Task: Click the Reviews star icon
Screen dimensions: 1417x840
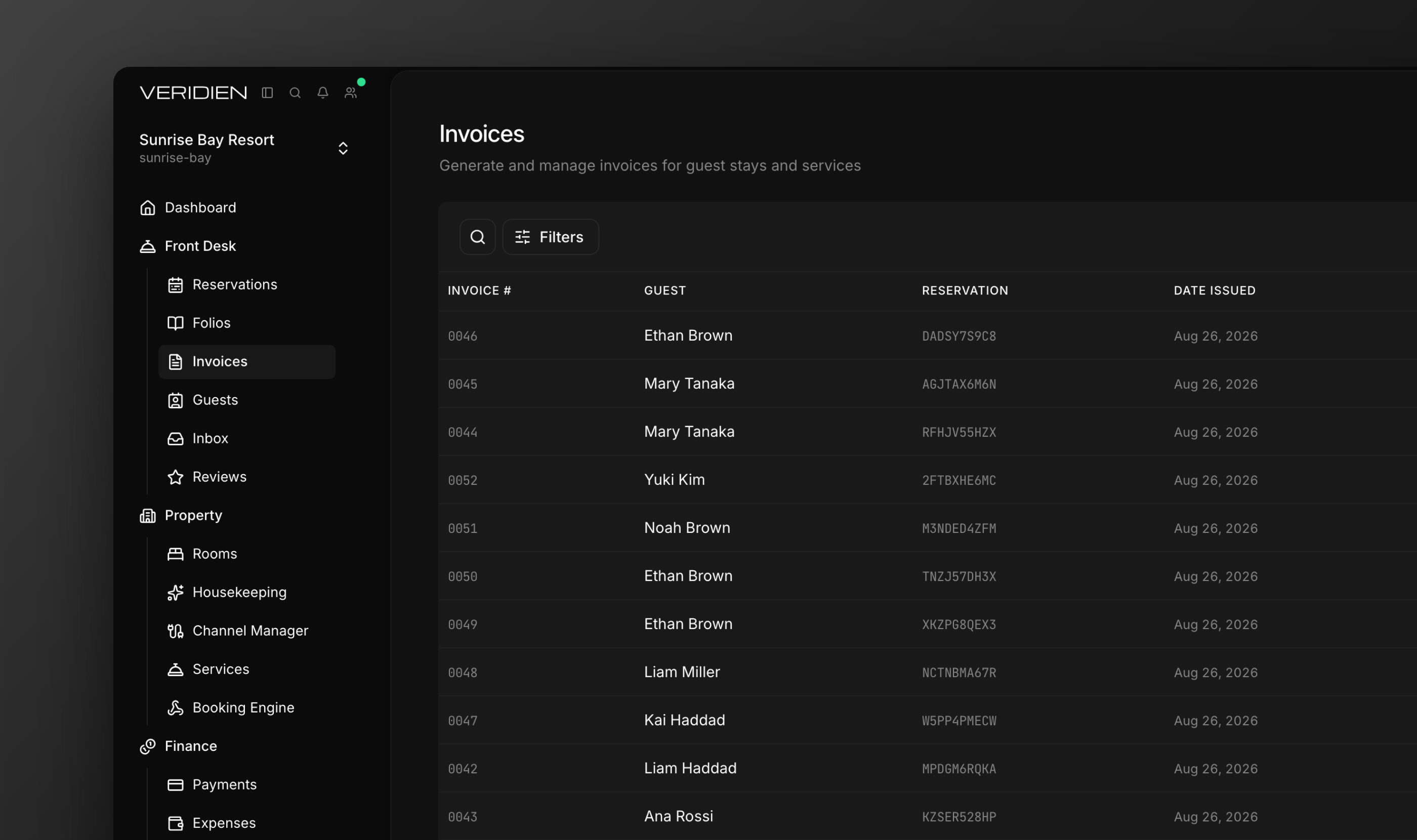Action: [x=176, y=477]
